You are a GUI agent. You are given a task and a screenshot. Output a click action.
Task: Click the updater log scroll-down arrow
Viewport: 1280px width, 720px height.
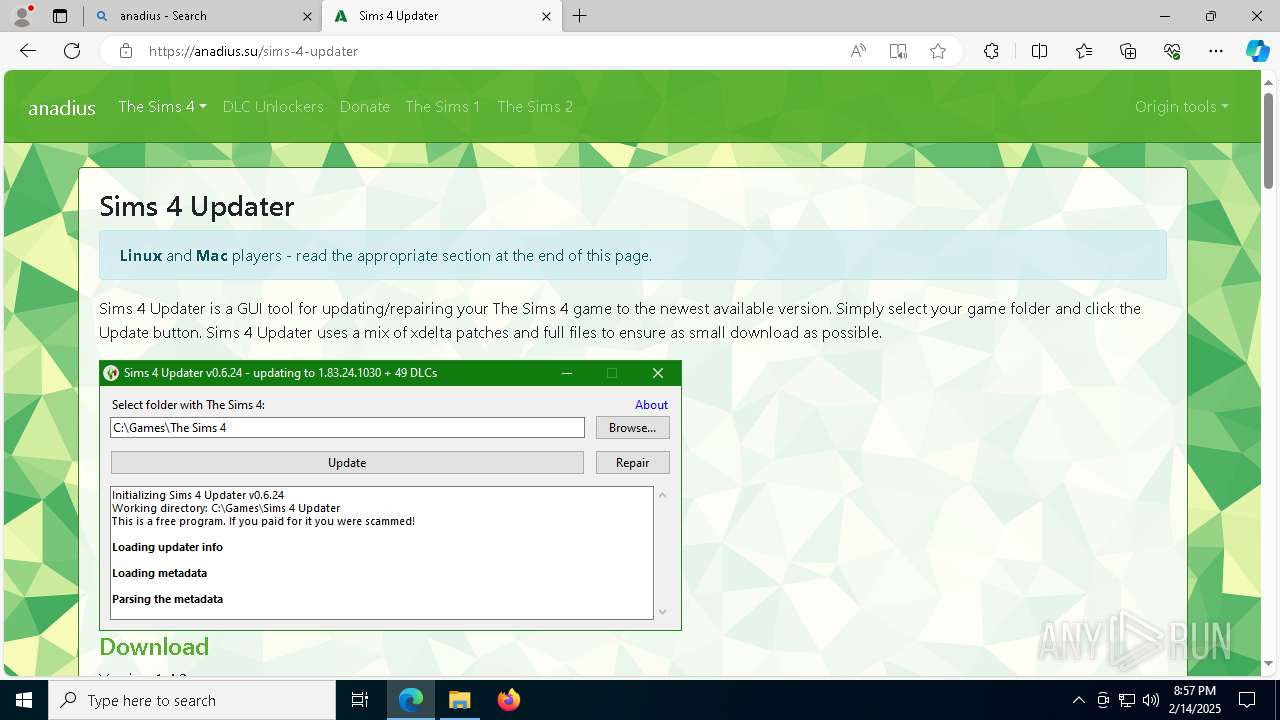(x=662, y=611)
